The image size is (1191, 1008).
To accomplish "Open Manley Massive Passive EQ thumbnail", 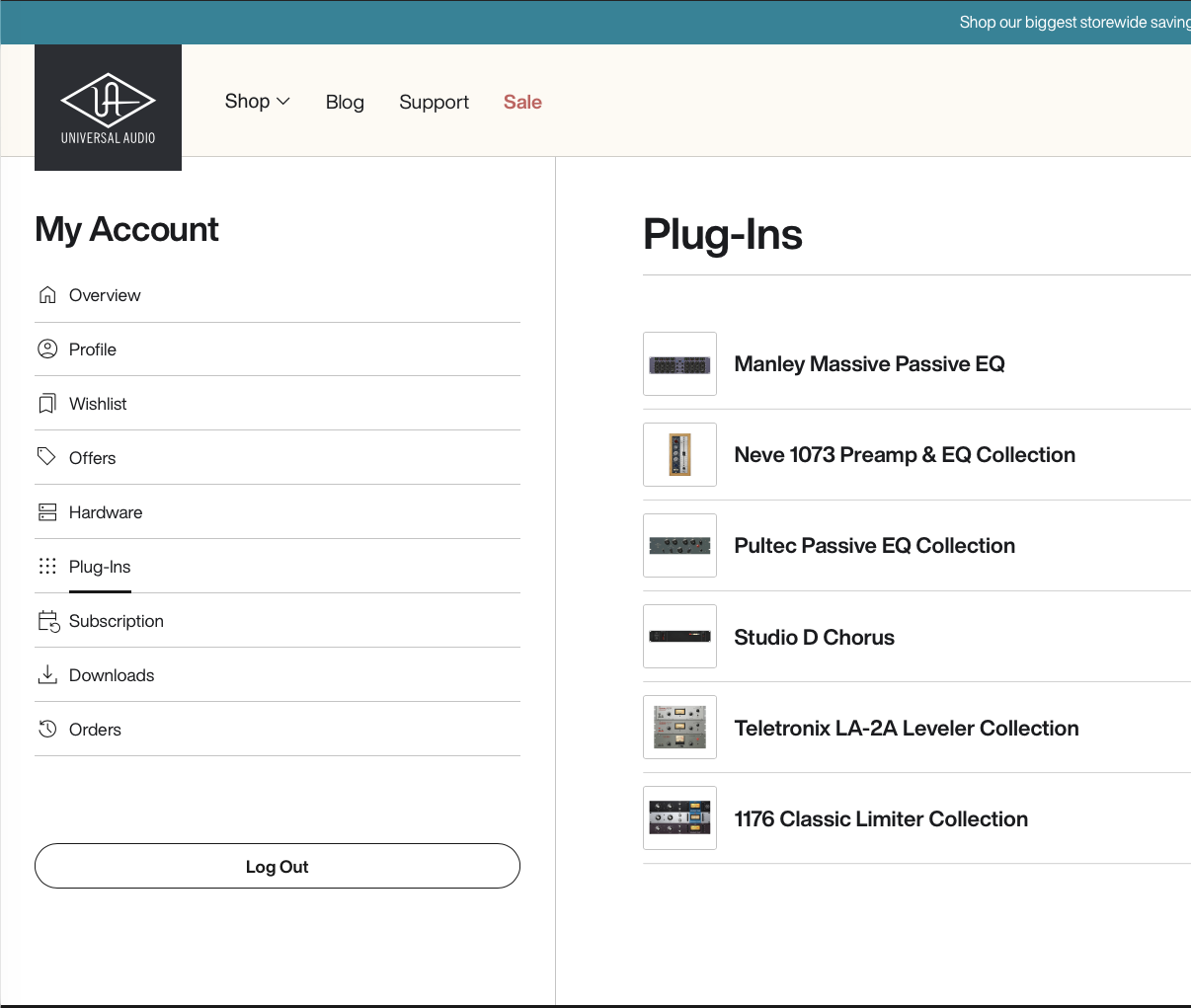I will (x=679, y=364).
